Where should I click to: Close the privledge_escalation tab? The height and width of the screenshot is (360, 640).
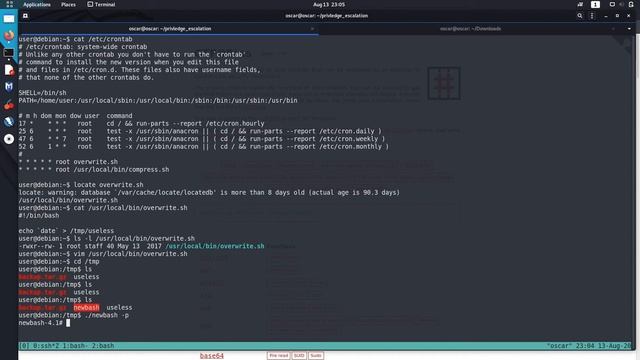312,29
